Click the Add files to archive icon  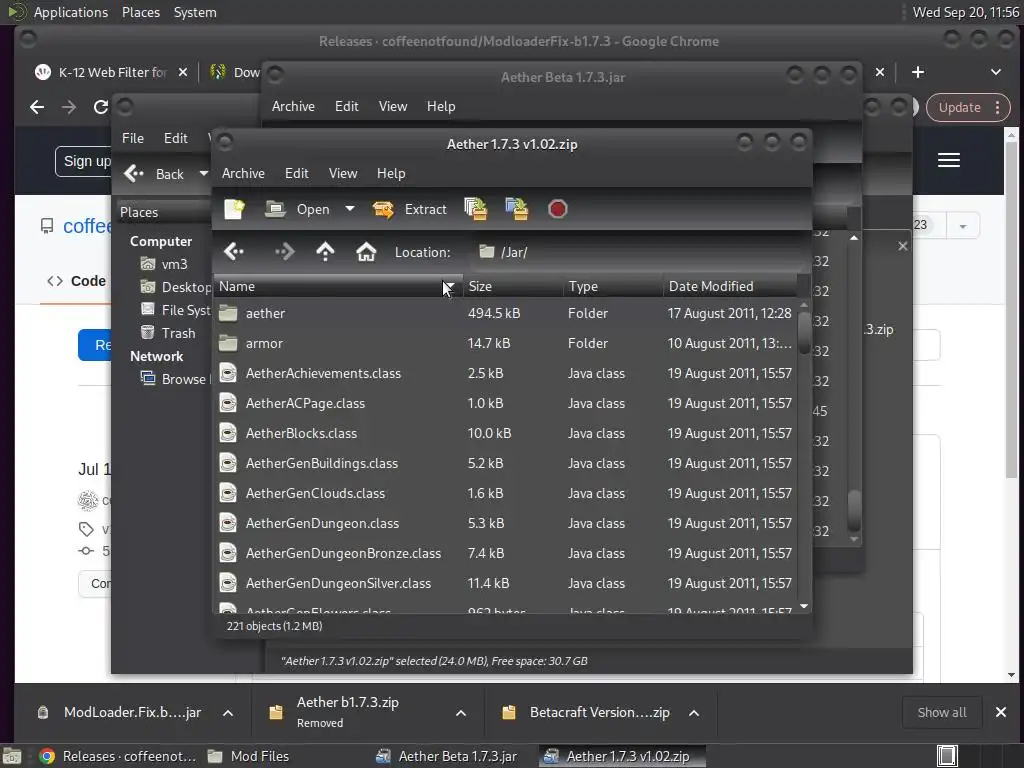(x=475, y=209)
